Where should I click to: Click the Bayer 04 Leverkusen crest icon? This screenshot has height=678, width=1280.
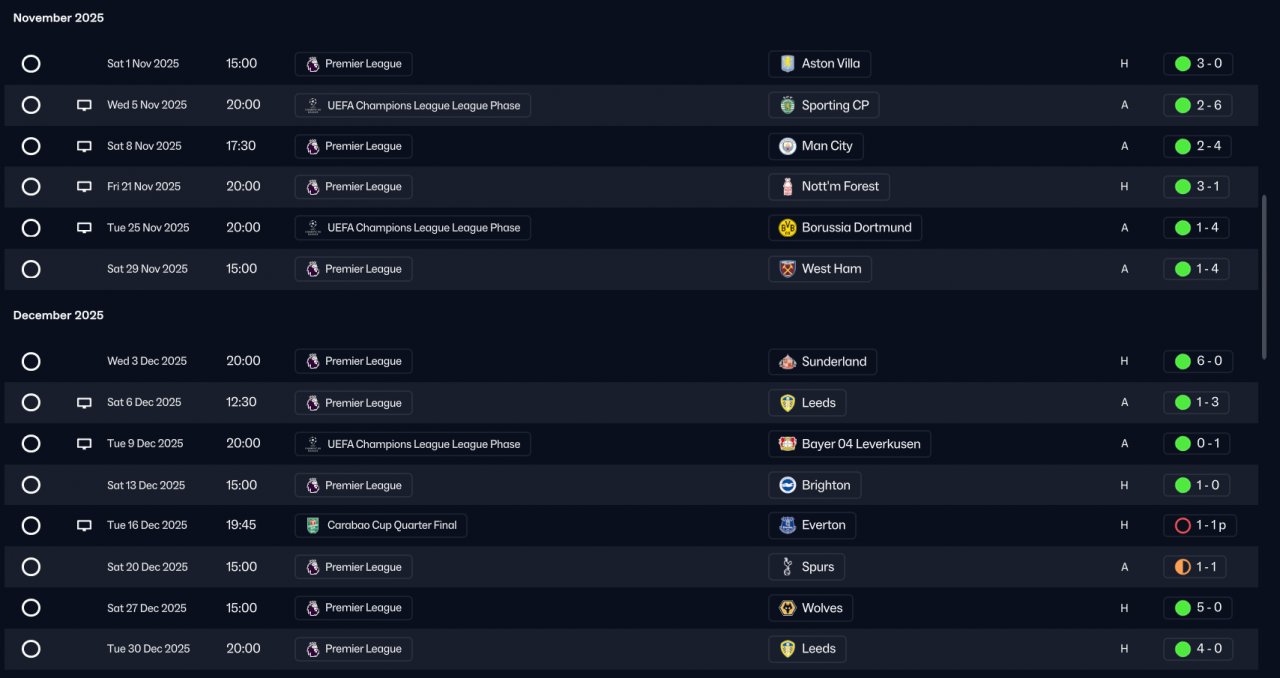[x=787, y=444]
